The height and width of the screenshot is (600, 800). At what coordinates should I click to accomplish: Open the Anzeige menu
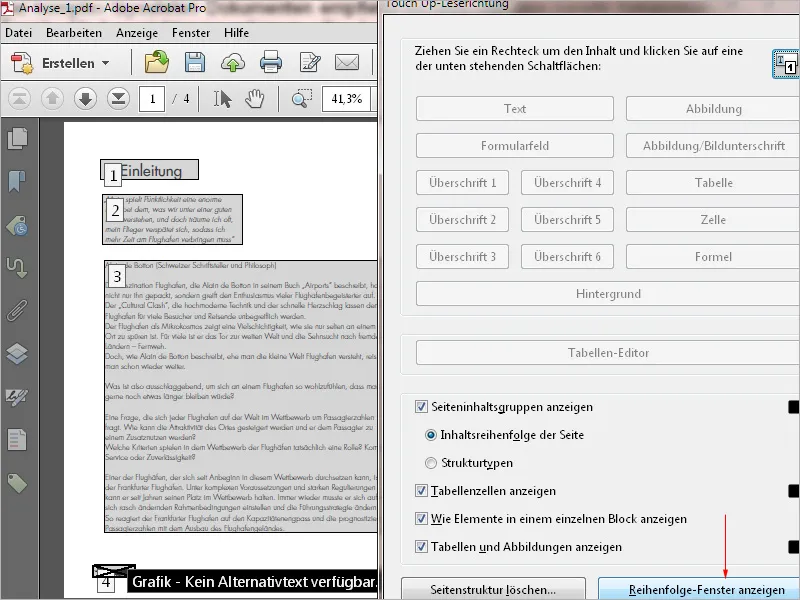click(137, 33)
